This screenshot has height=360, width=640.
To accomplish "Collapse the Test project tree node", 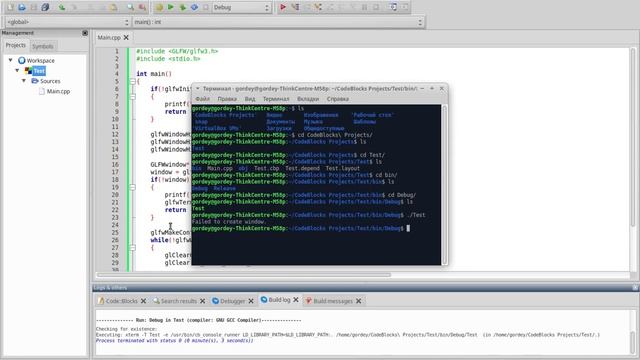I will coord(17,70).
